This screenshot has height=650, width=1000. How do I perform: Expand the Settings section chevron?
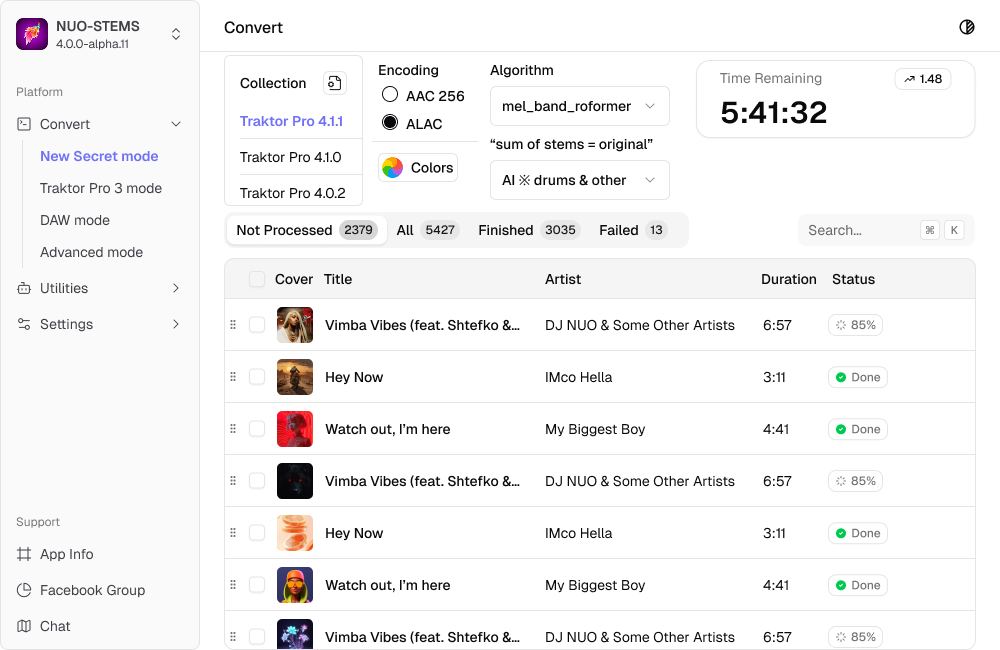point(176,324)
